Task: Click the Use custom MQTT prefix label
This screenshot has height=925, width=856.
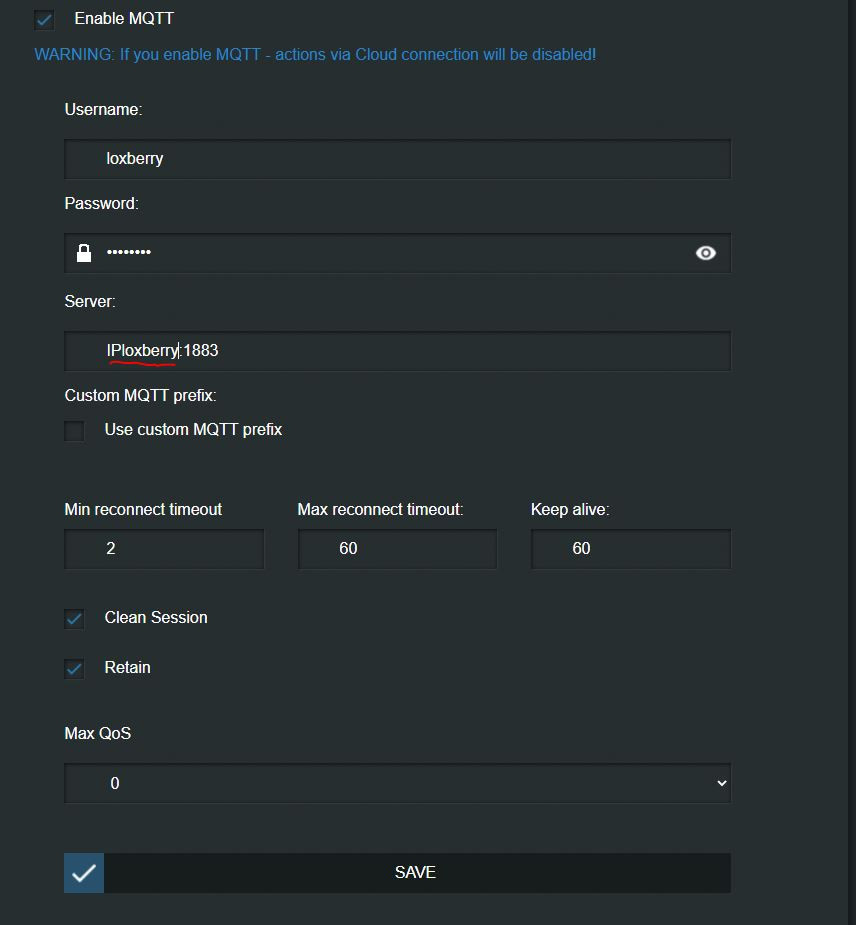Action: 193,430
